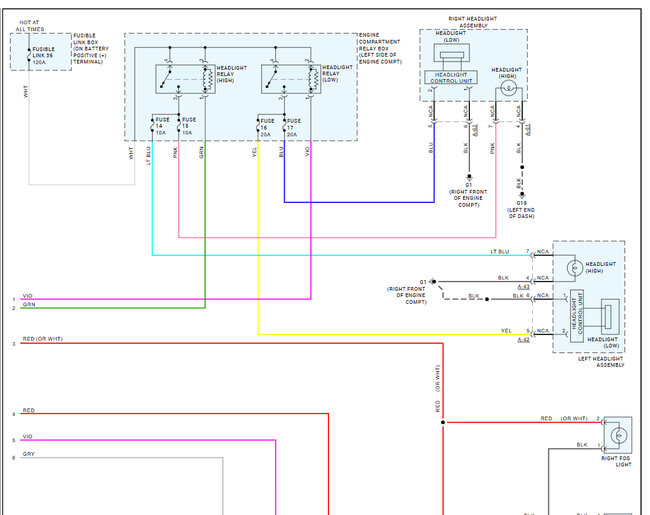Open the A-d3 reference near left headlight
Viewport: 650px width, 515px height.
click(x=524, y=287)
